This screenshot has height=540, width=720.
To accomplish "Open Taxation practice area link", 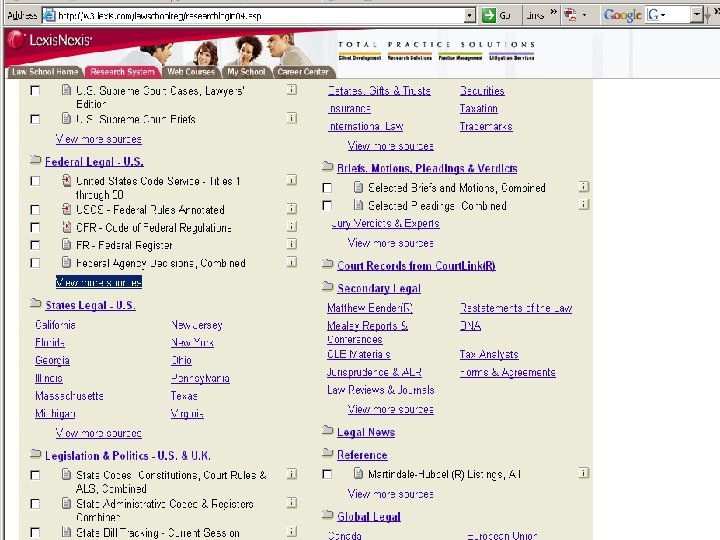I will click(478, 108).
